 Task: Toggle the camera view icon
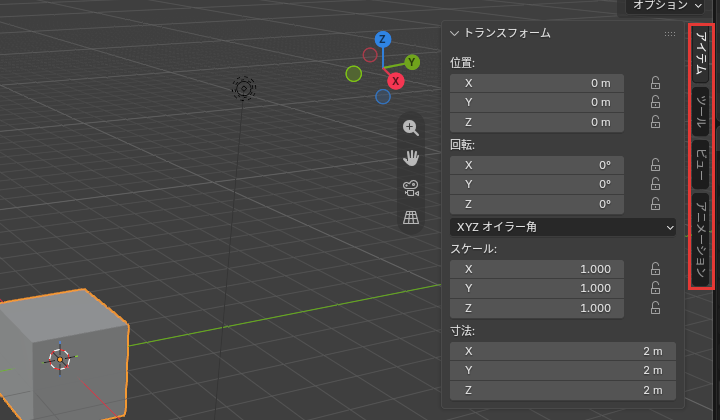click(x=411, y=188)
